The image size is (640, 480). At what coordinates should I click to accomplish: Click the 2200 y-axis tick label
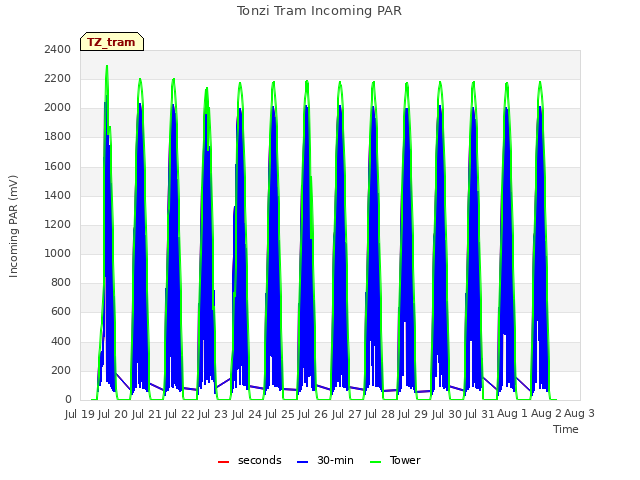tap(58, 79)
